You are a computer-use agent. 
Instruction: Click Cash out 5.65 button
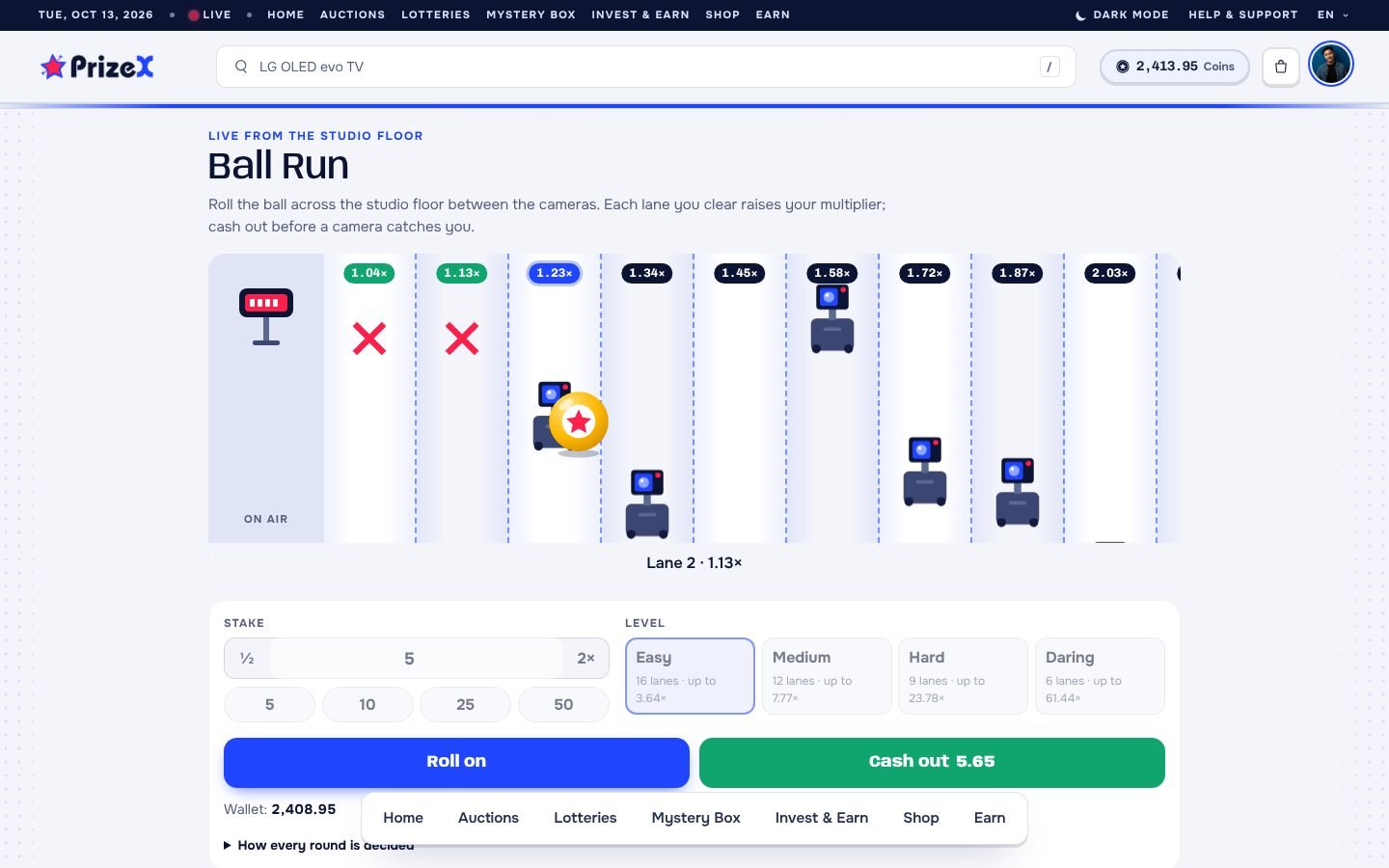(932, 762)
